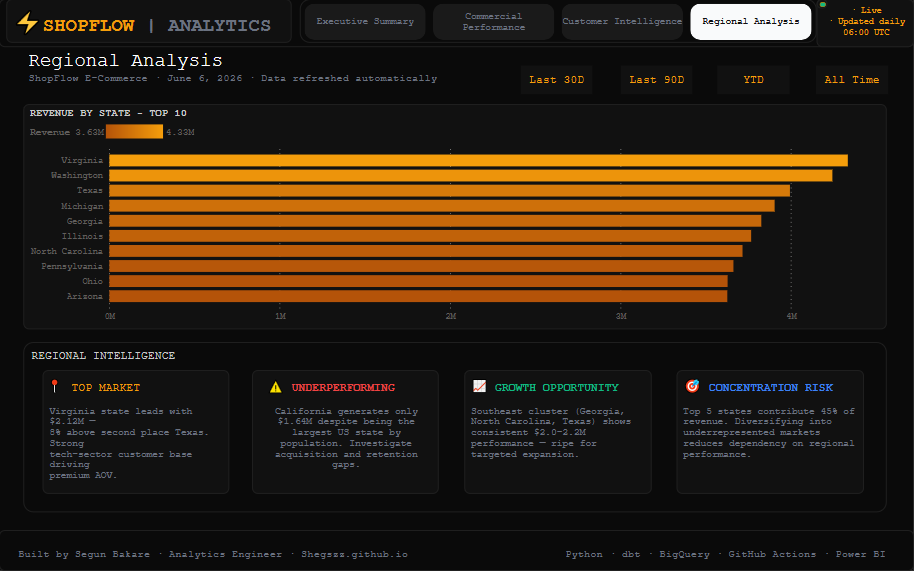Select the Georgia bar in chart

pos(435,221)
